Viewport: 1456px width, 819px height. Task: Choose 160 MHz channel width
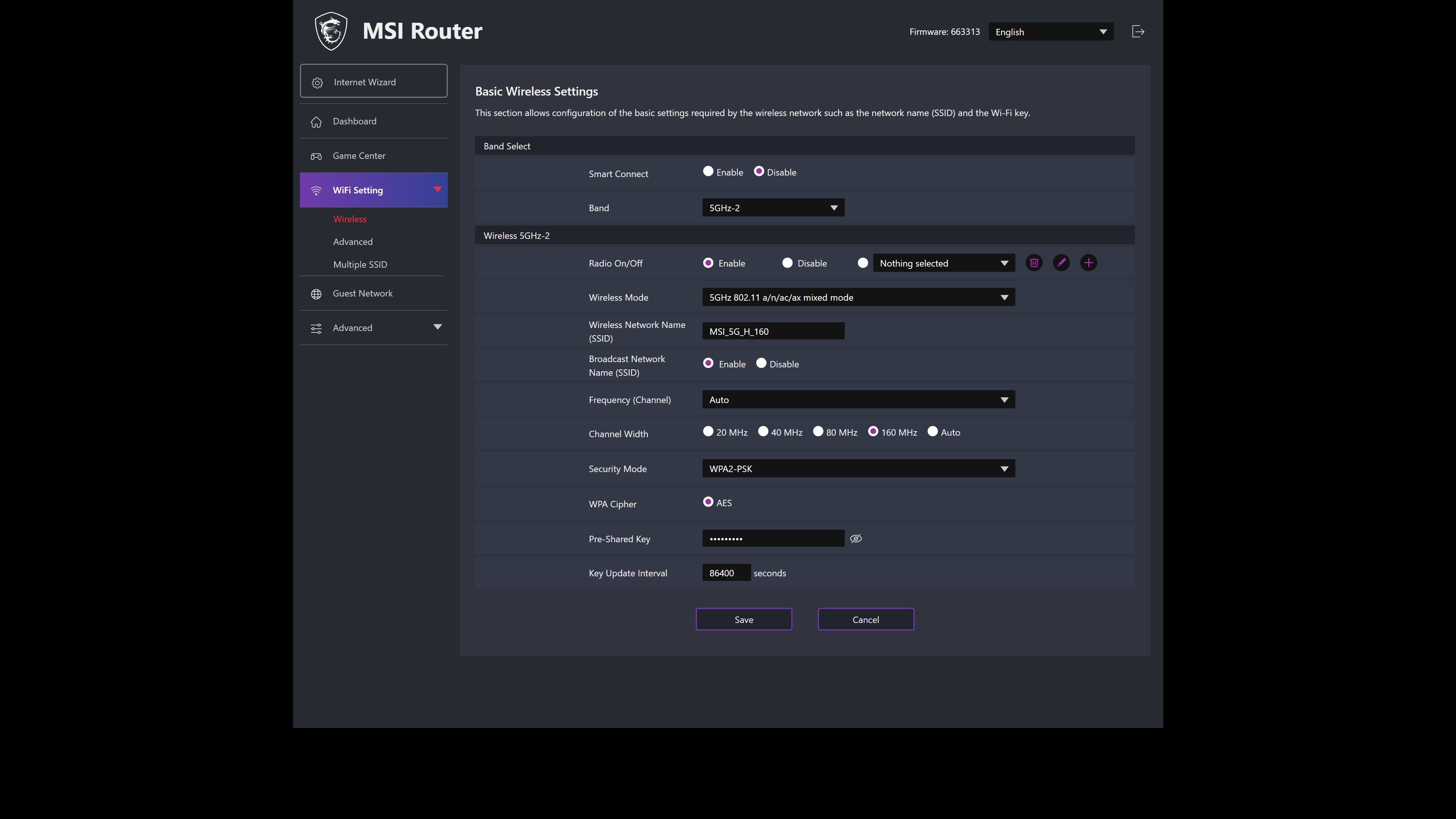coord(873,431)
